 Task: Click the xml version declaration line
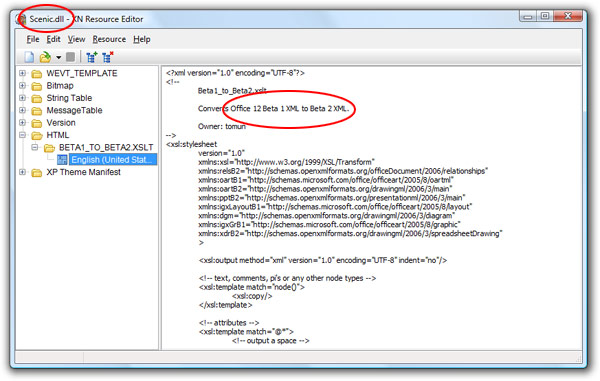click(x=235, y=73)
